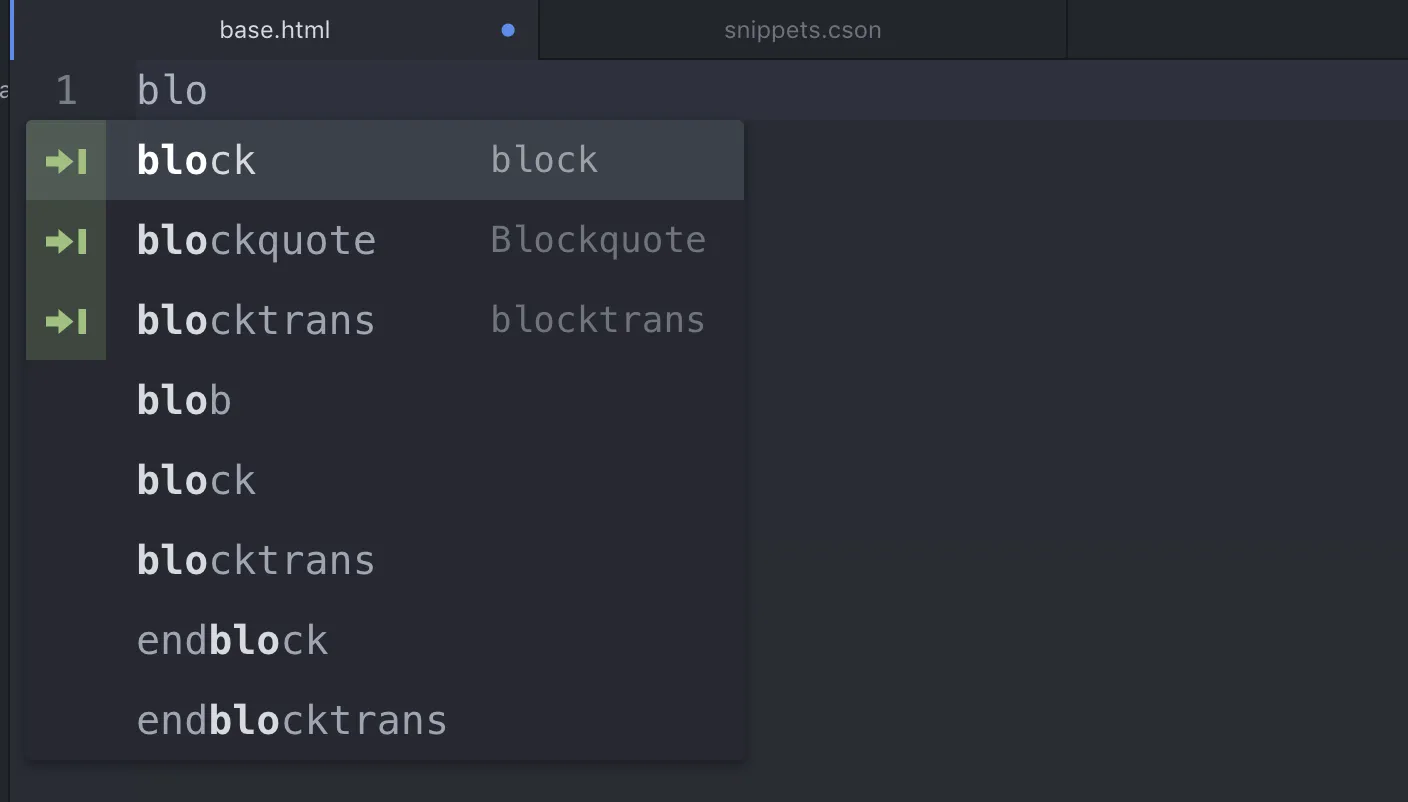
Task: Select the highlighted block snippet suggestion
Action: (x=197, y=161)
